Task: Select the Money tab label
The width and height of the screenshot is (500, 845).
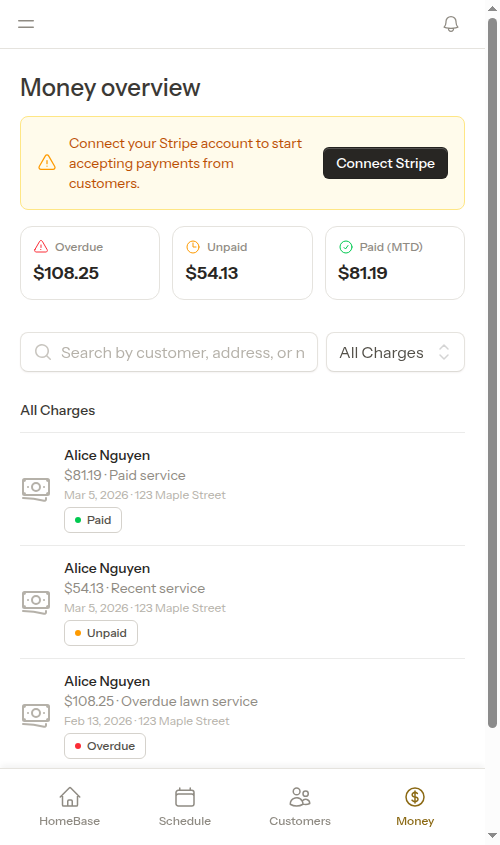Action: coord(415,821)
